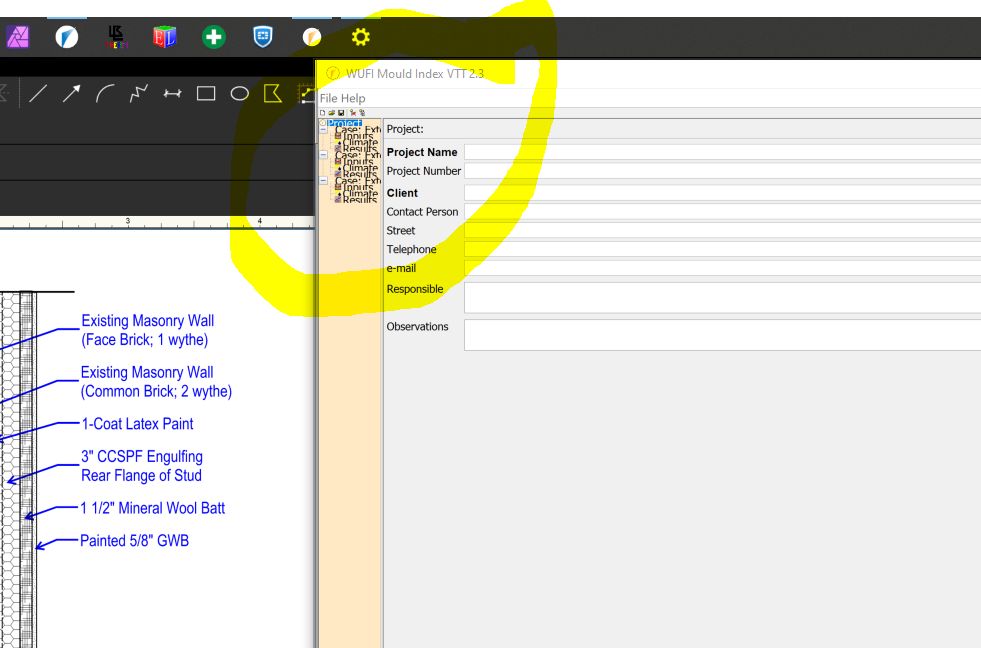The image size is (981, 648).
Task: Open the File menu in WUFI
Action: (x=328, y=98)
